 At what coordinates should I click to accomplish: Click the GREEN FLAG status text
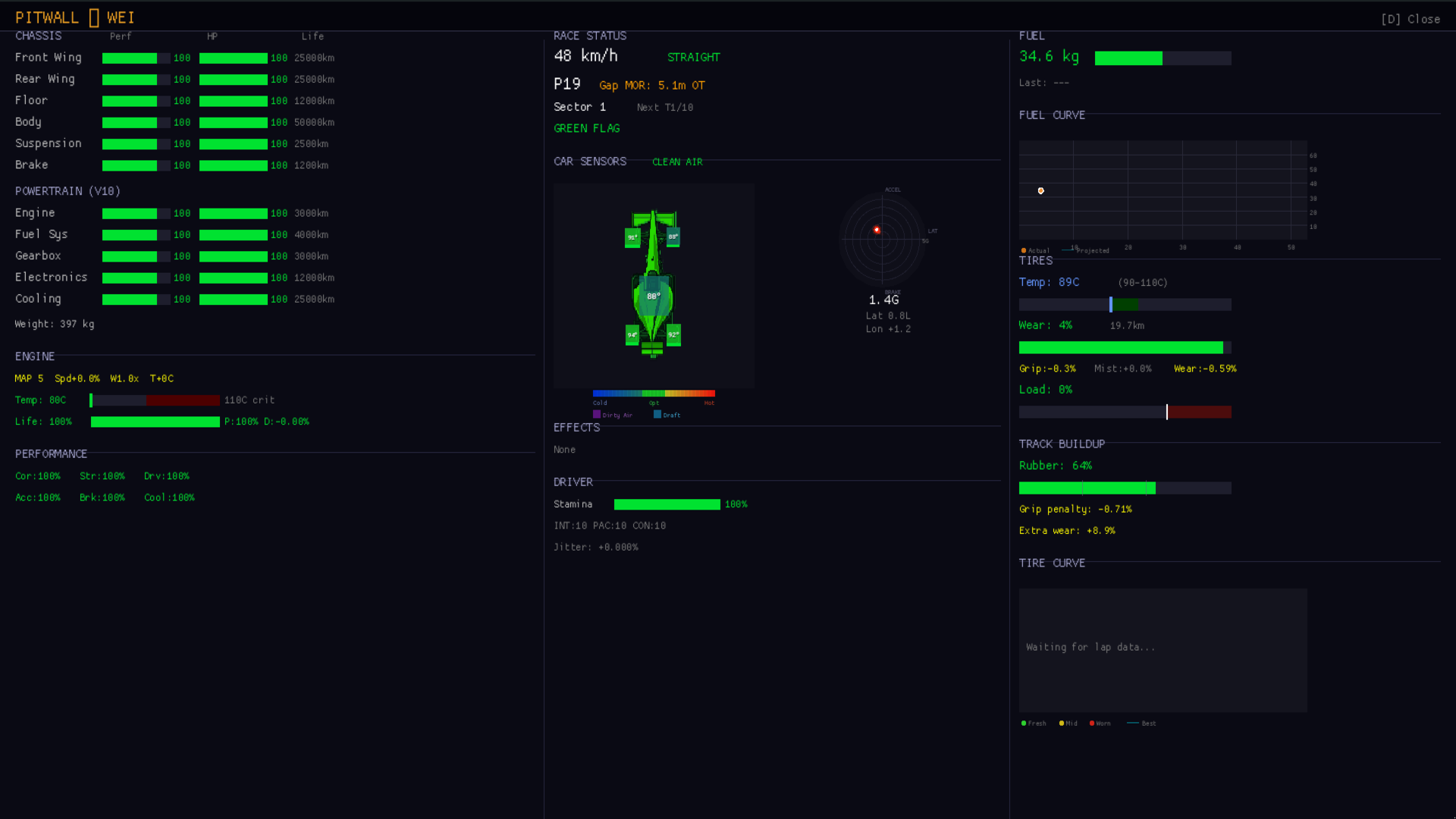[587, 128]
